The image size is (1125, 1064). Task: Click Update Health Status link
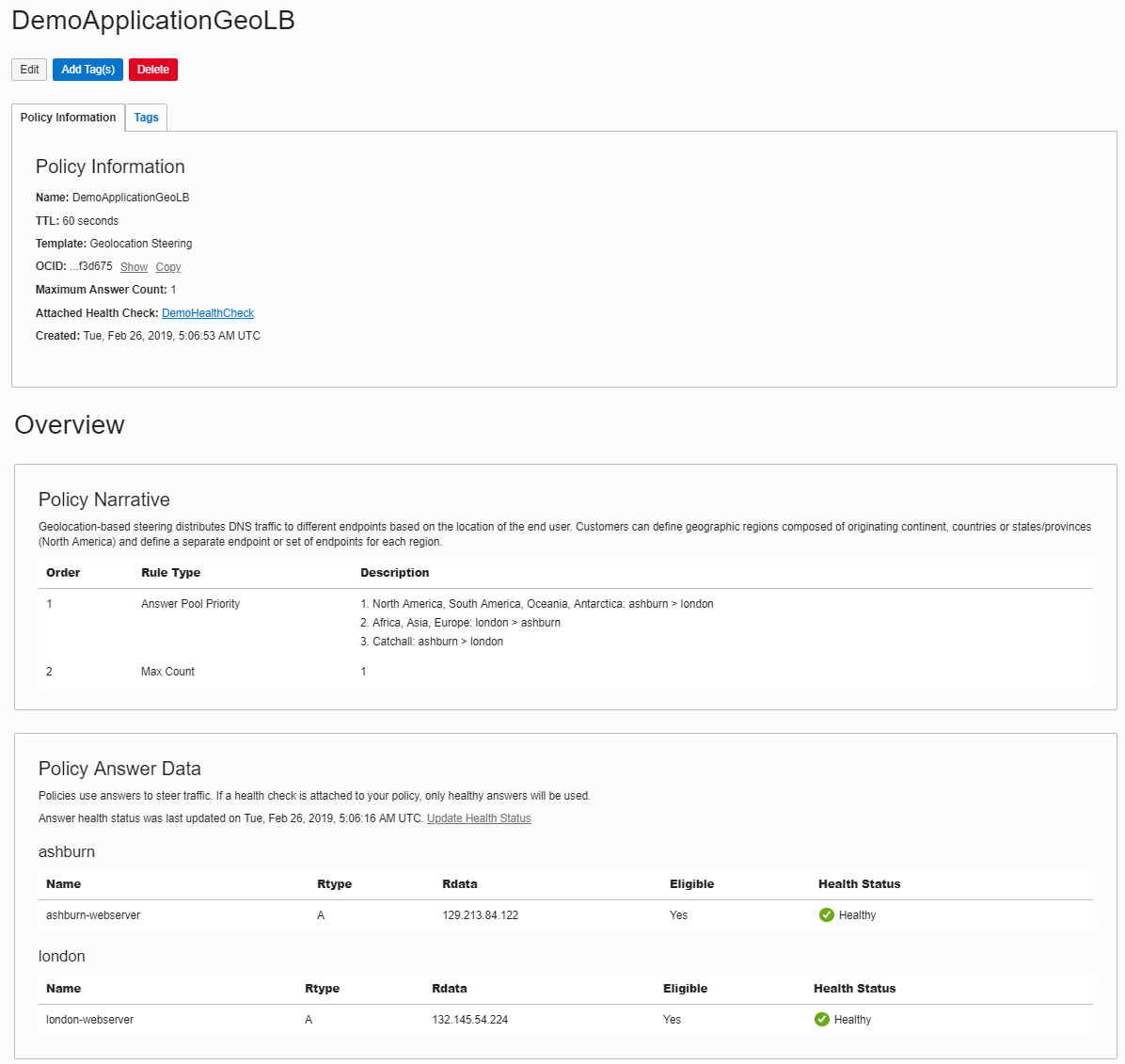[x=479, y=818]
